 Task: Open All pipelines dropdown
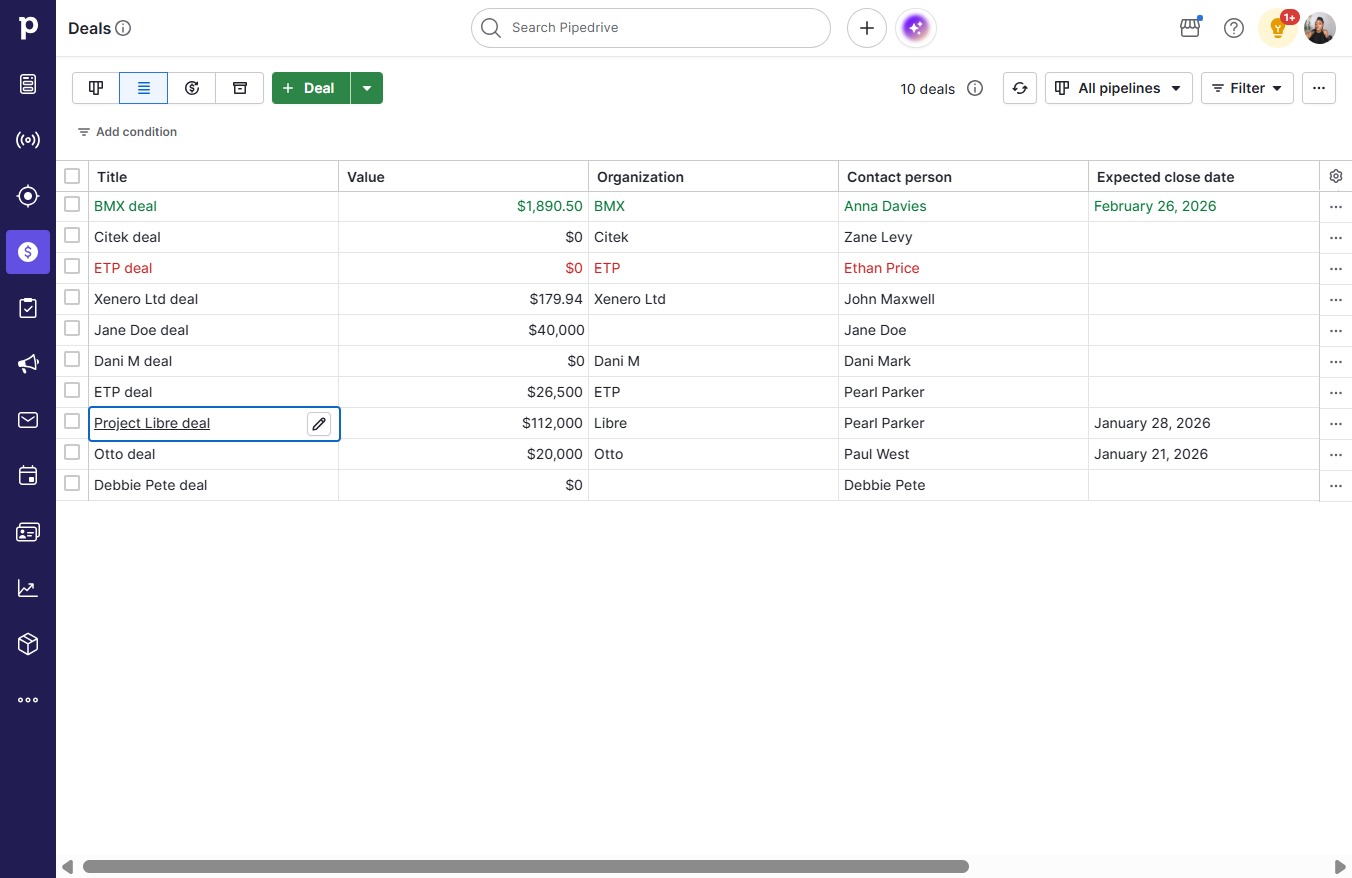point(1119,88)
